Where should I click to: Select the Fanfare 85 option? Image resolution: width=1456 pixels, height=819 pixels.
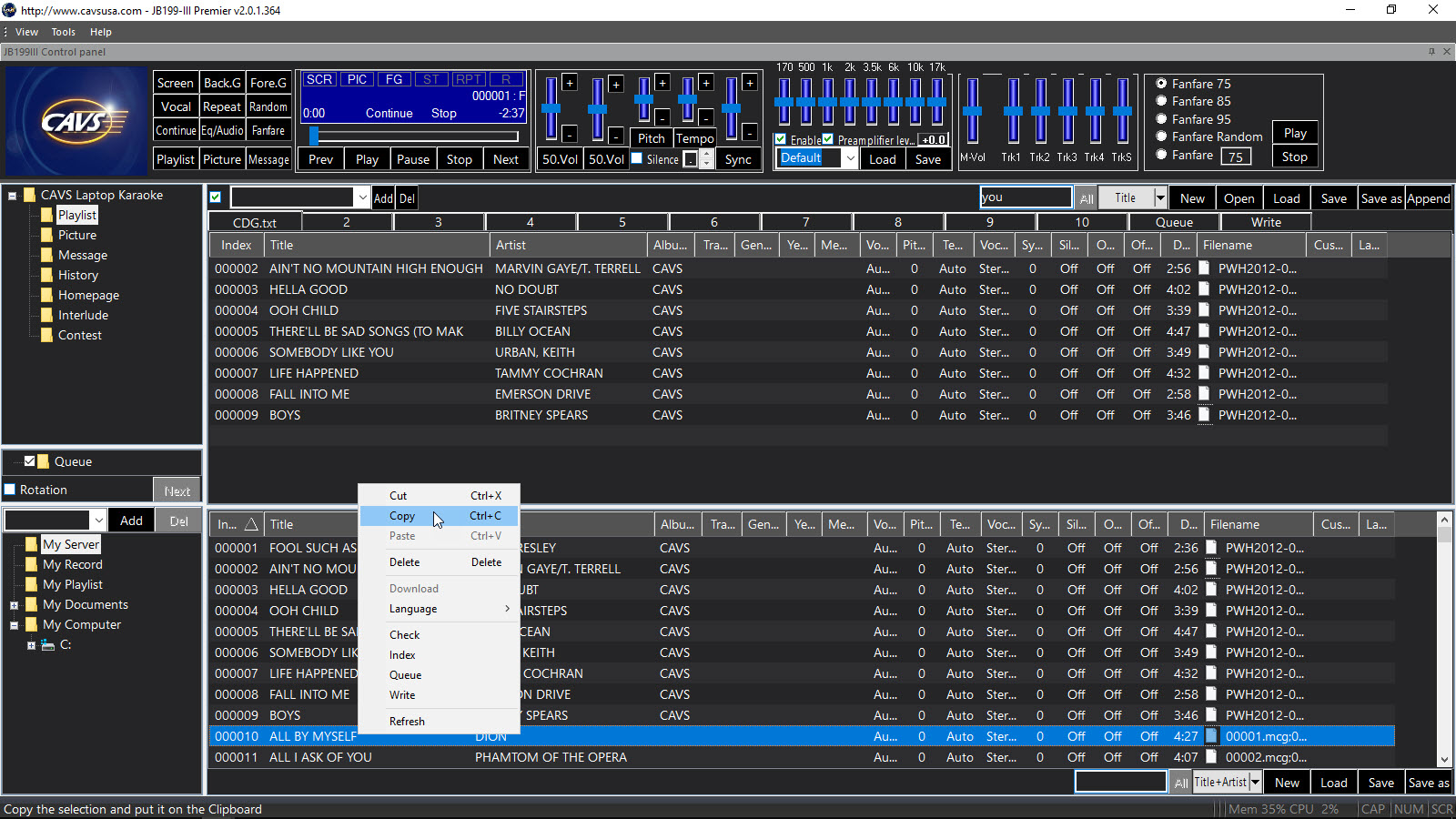1161,101
